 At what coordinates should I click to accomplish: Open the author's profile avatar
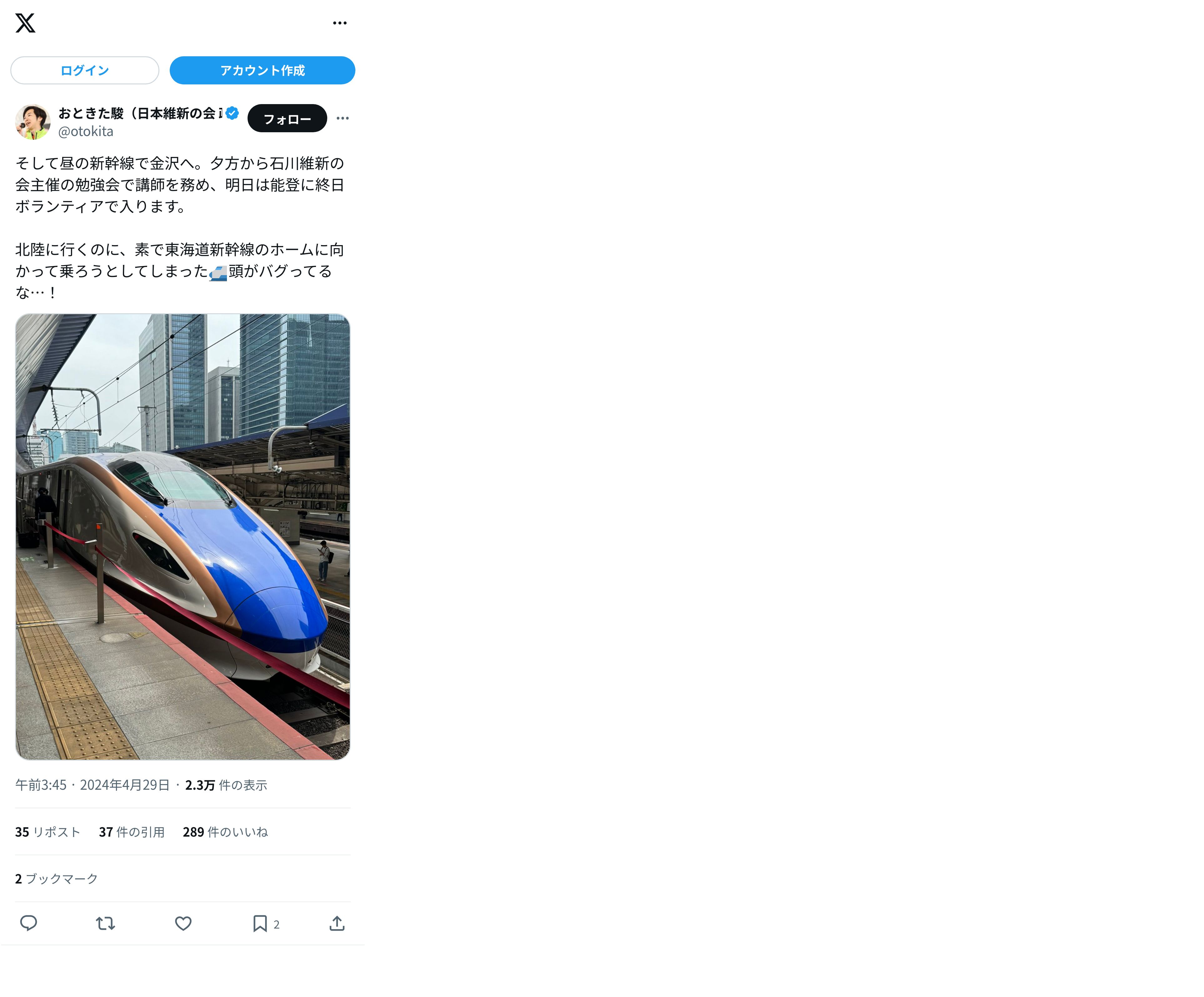coord(33,122)
